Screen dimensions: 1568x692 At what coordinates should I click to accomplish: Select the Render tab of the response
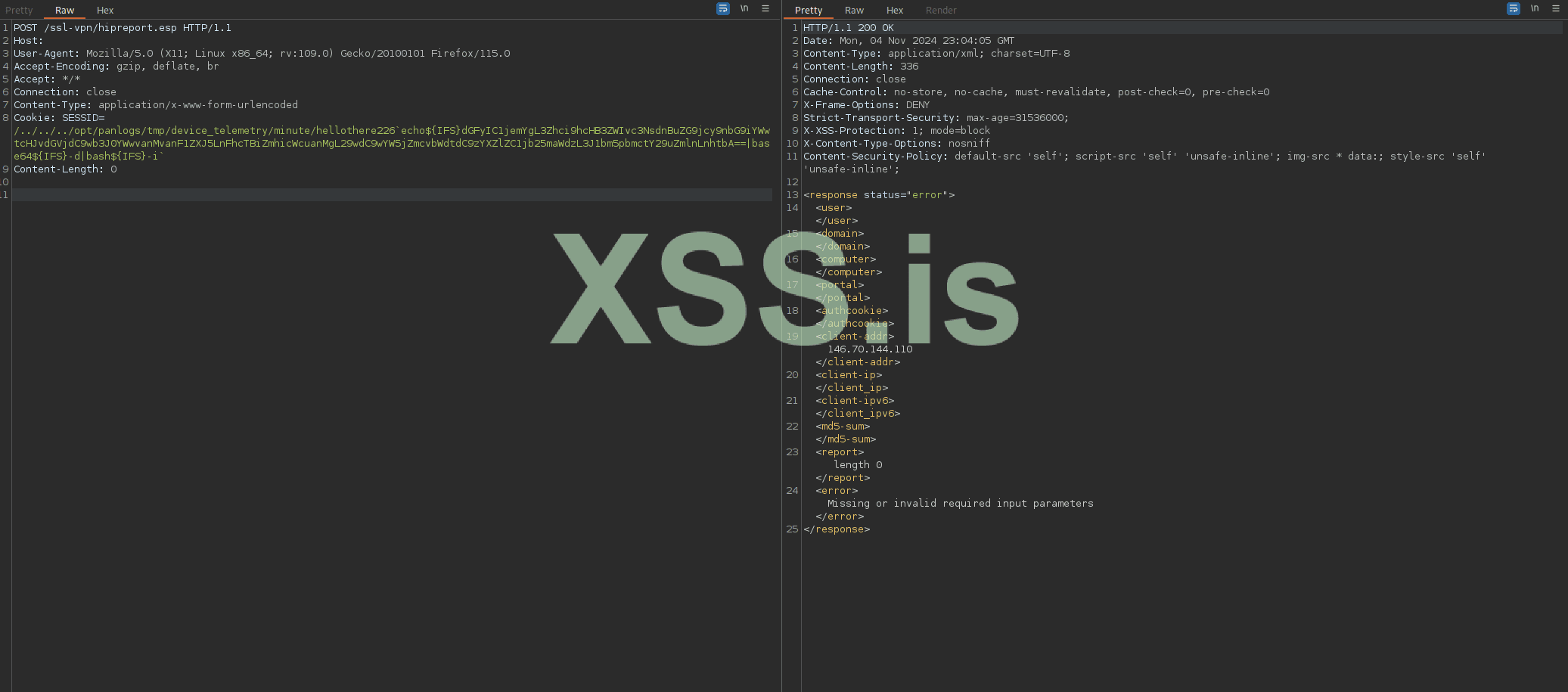[x=941, y=10]
